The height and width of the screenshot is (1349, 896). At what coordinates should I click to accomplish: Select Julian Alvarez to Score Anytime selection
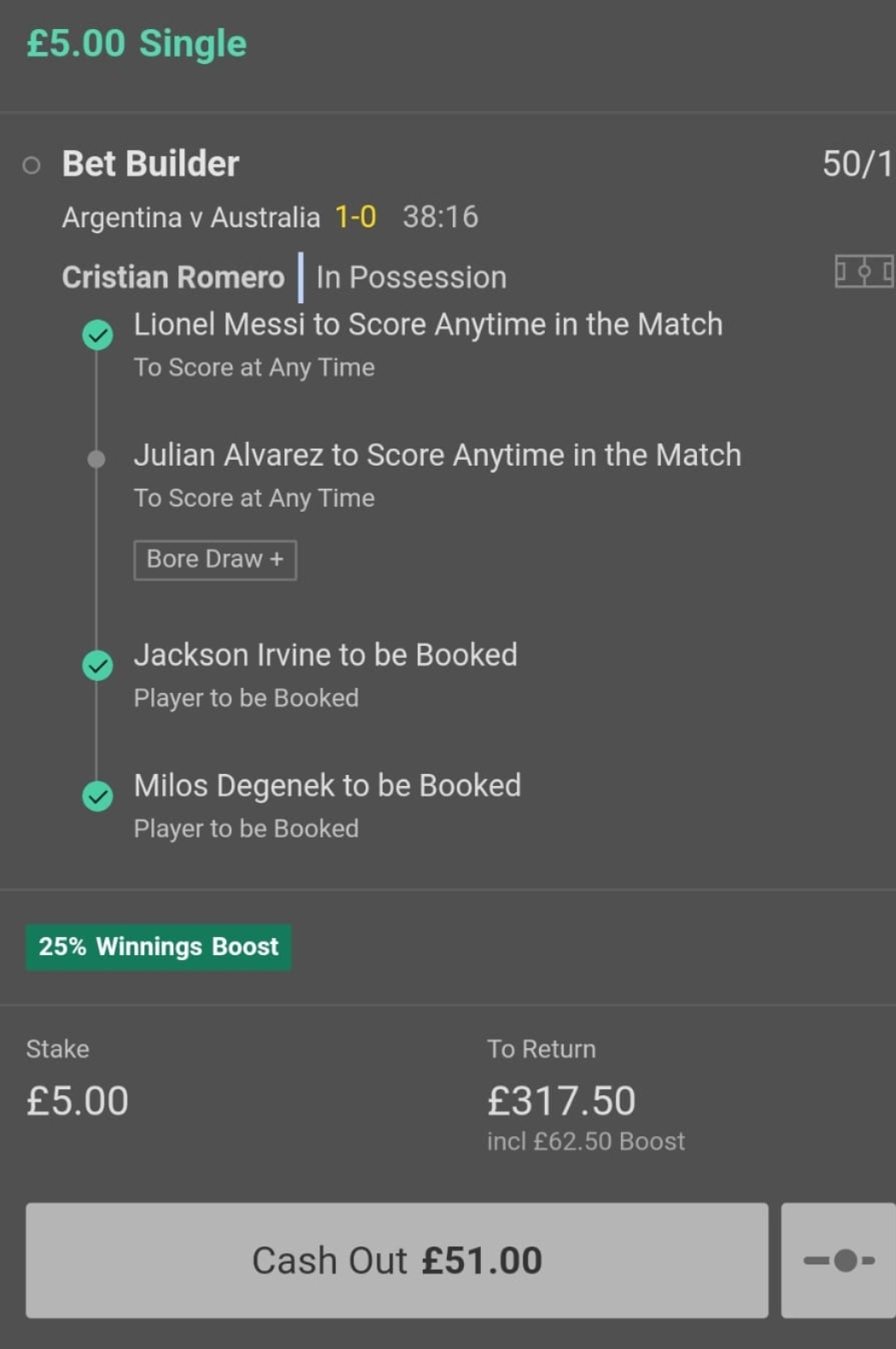coord(436,455)
